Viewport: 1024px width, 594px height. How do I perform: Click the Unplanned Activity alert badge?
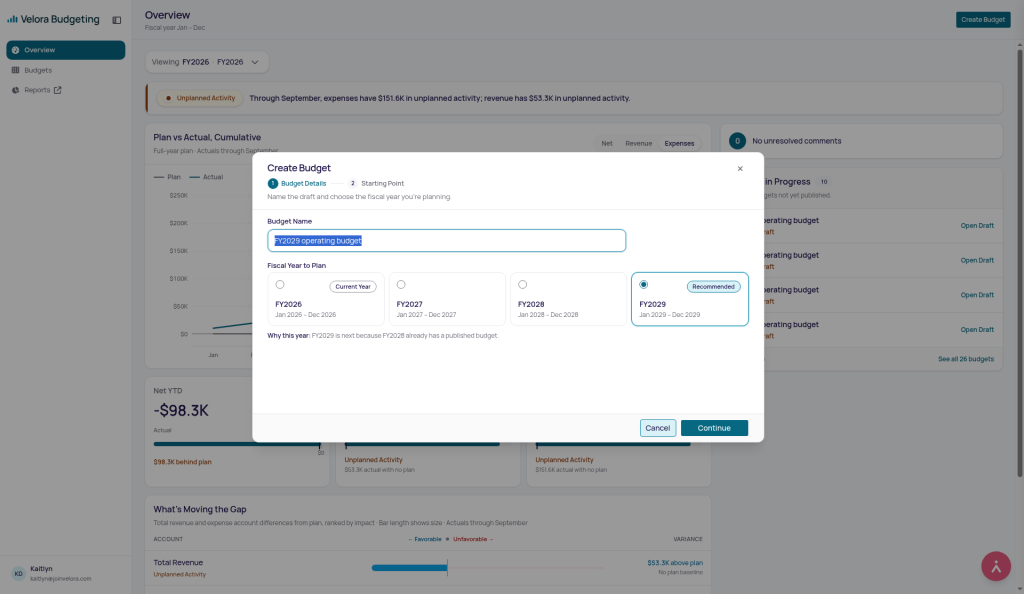pyautogui.click(x=200, y=99)
